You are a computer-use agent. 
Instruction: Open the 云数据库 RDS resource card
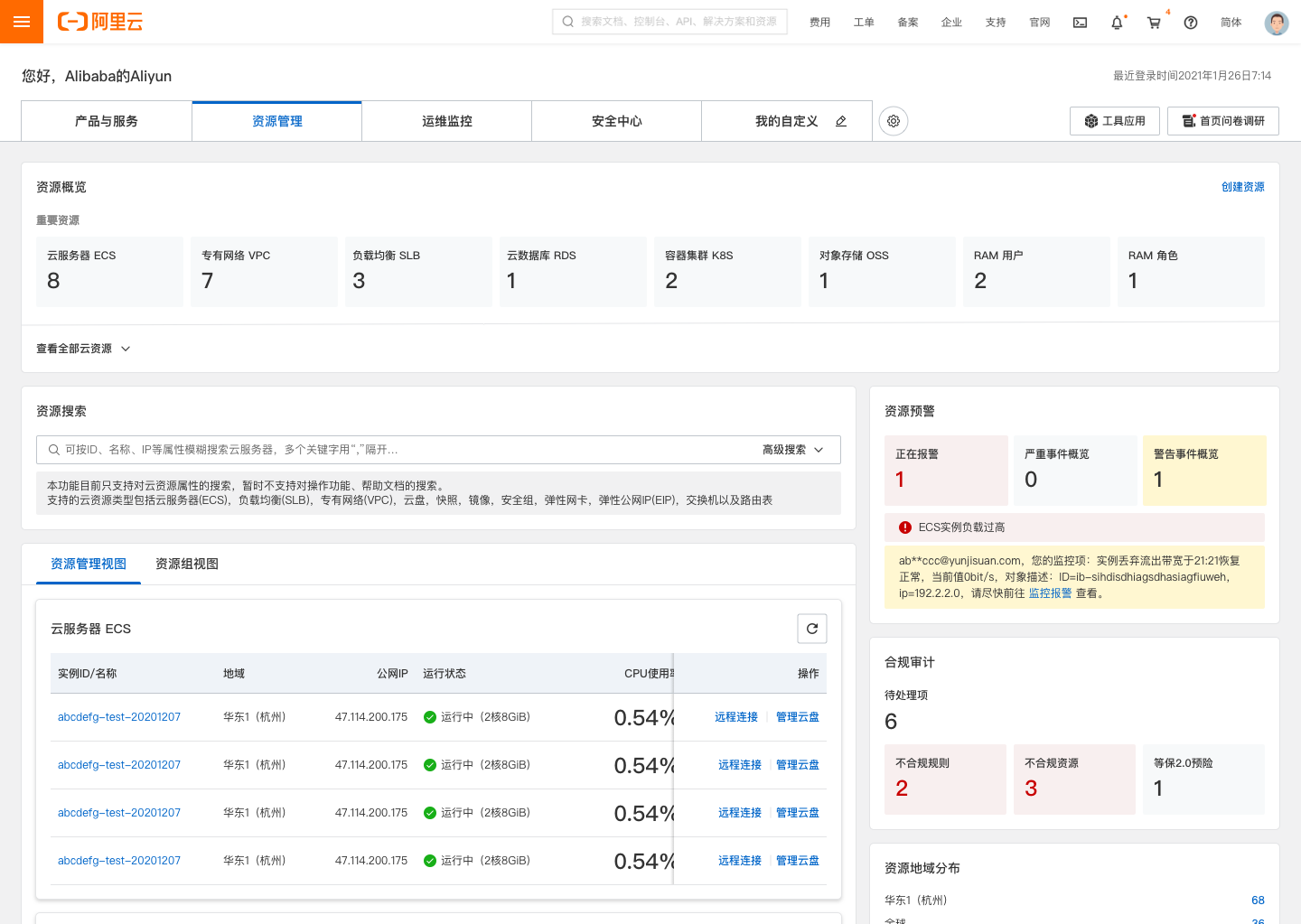573,272
